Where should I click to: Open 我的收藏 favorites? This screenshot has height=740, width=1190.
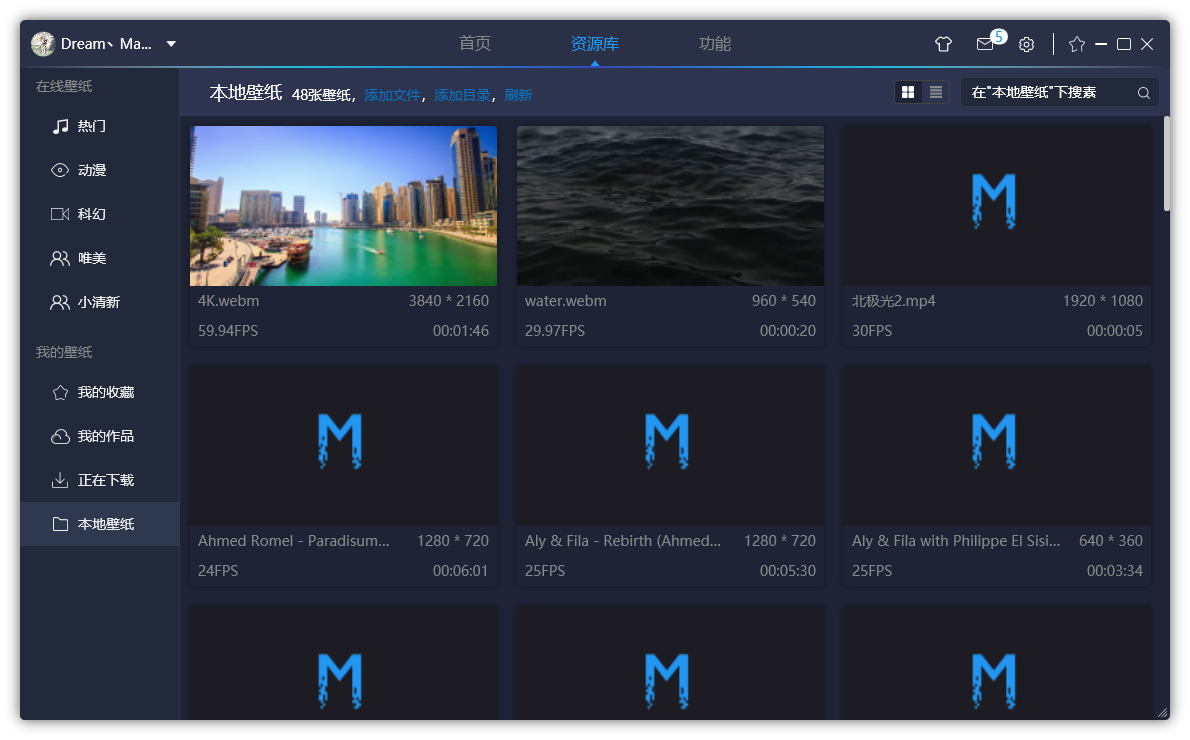(100, 392)
